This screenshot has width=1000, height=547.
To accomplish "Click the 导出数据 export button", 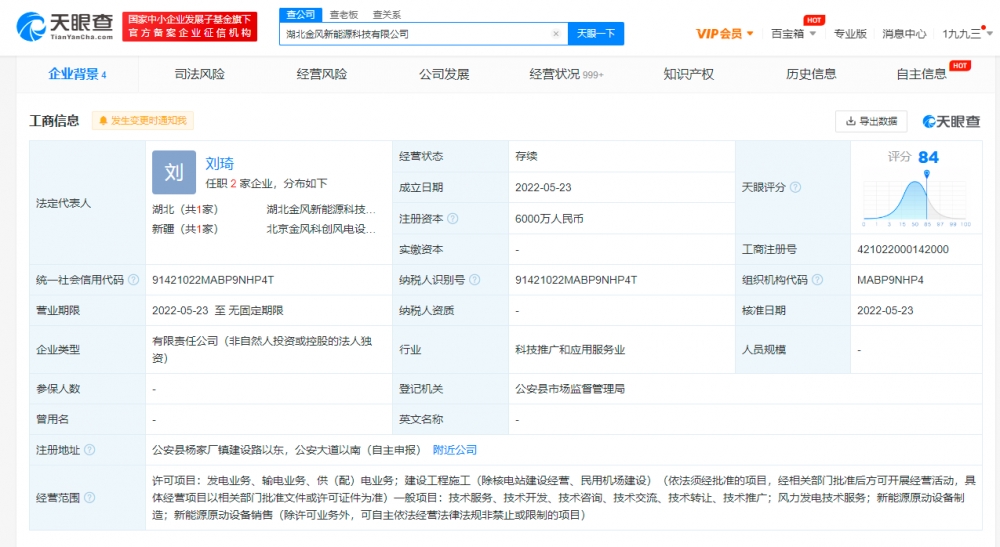I will click(871, 121).
